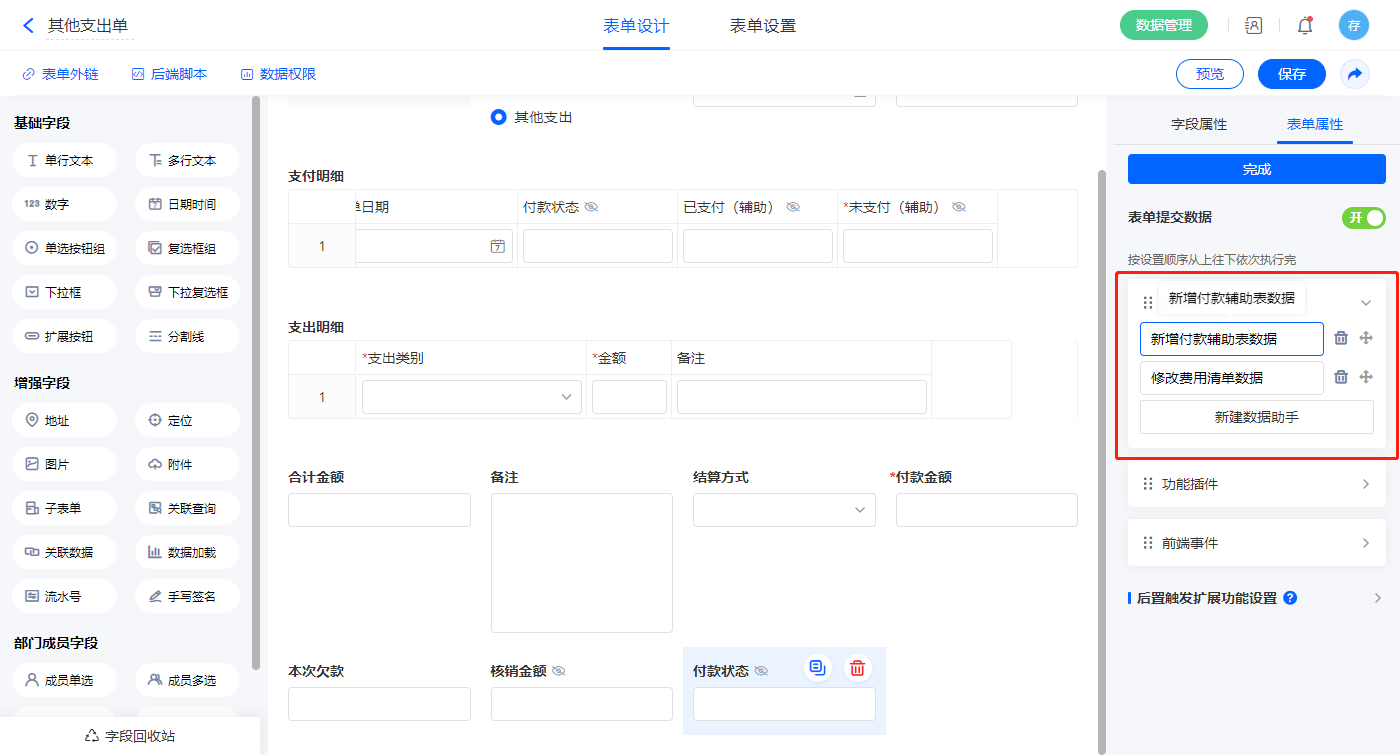Click the move handle for 修改费用清单数据
Image resolution: width=1400 pixels, height=755 pixels.
(1366, 377)
